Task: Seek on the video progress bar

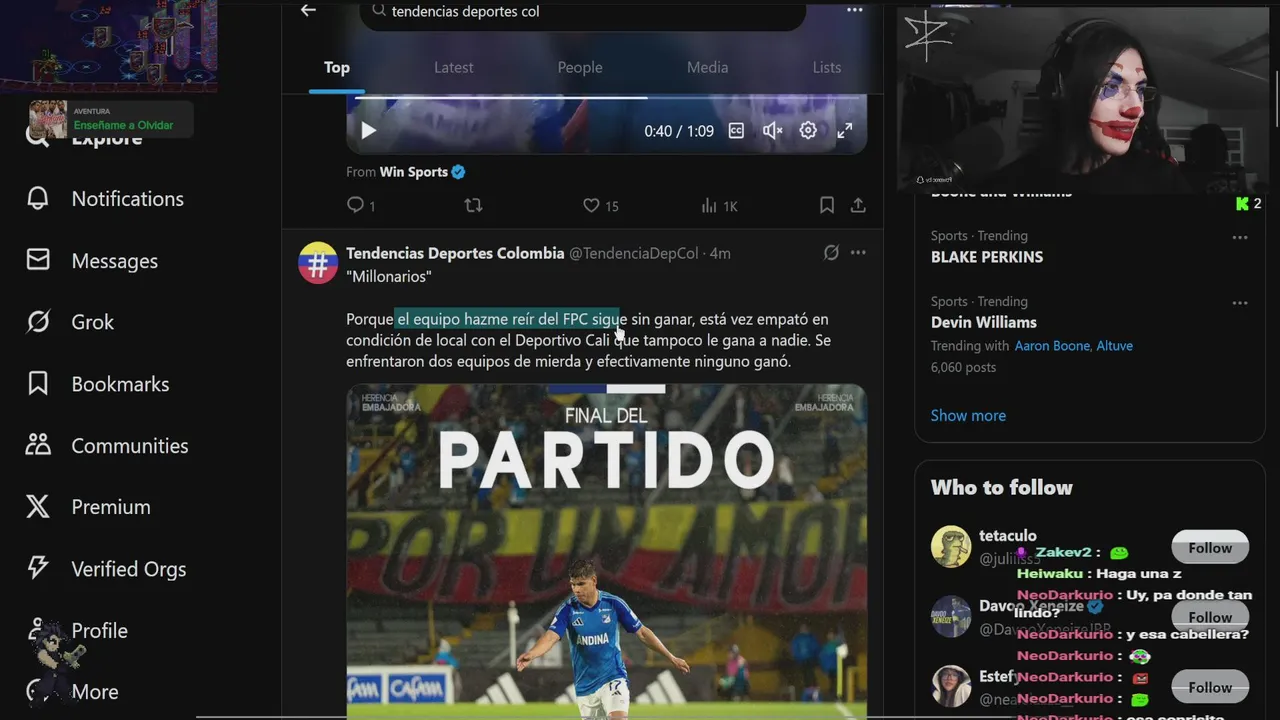Action: (607, 98)
